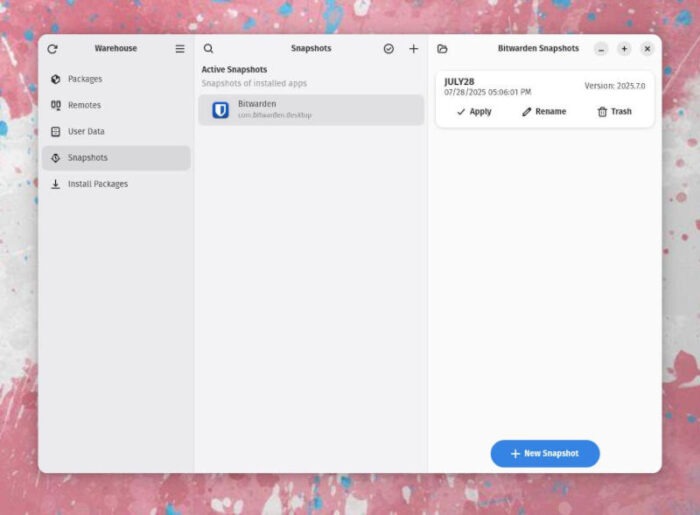The width and height of the screenshot is (700, 515).
Task: Open the Warehouse hamburger menu
Action: click(x=180, y=49)
